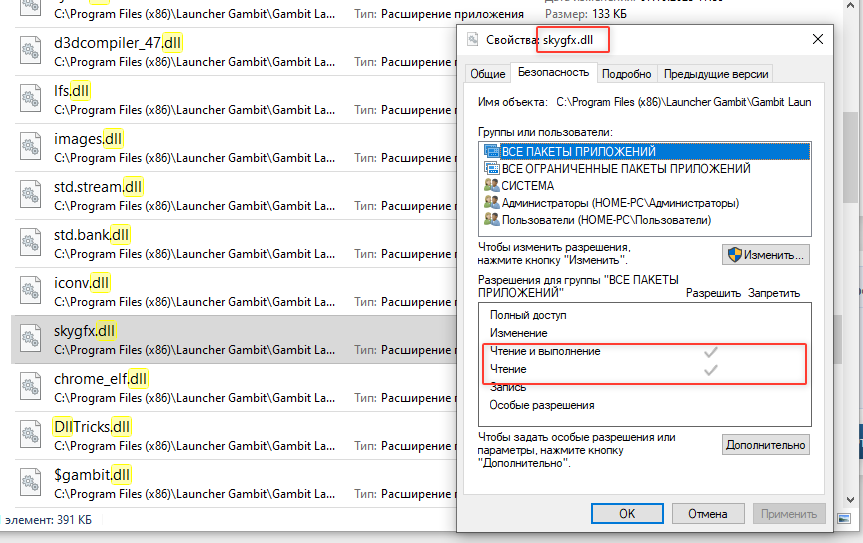Click the Дополнительно button

pyautogui.click(x=765, y=444)
